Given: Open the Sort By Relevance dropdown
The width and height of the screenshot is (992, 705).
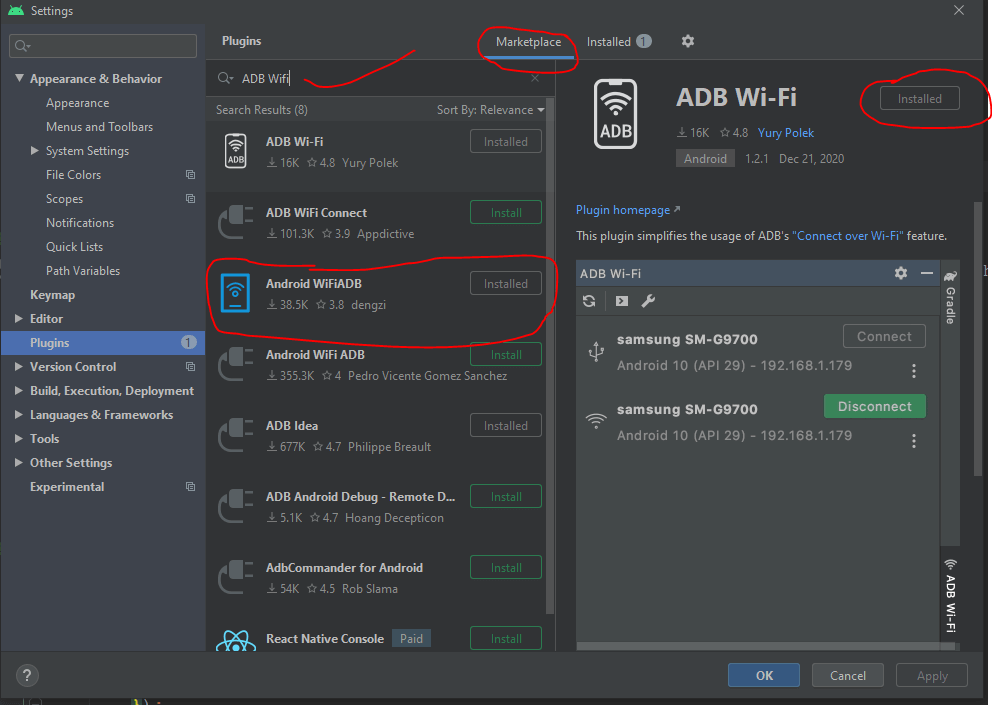Looking at the screenshot, I should tap(490, 110).
